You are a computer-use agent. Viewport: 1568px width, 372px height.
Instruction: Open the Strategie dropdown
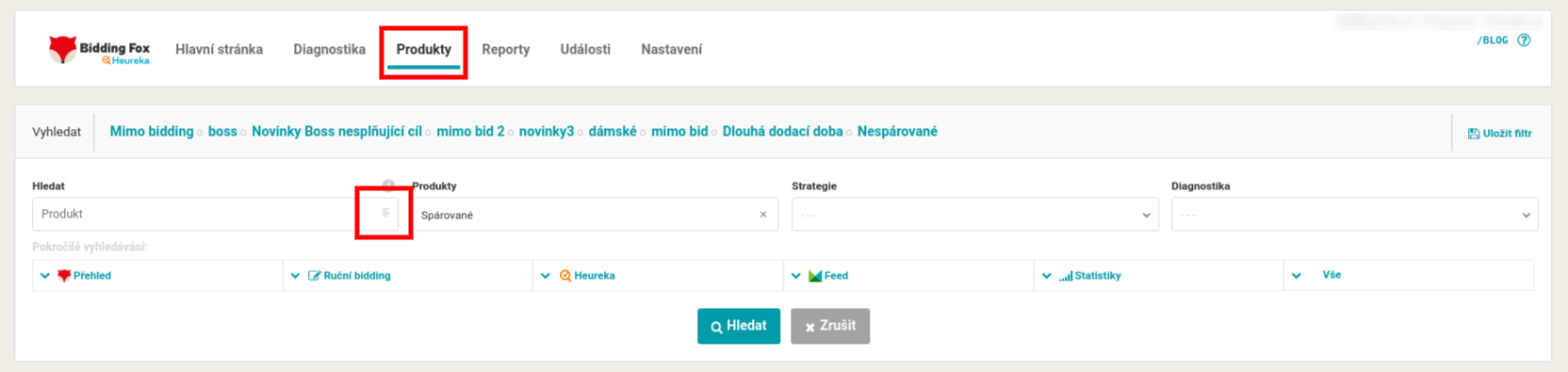975,215
